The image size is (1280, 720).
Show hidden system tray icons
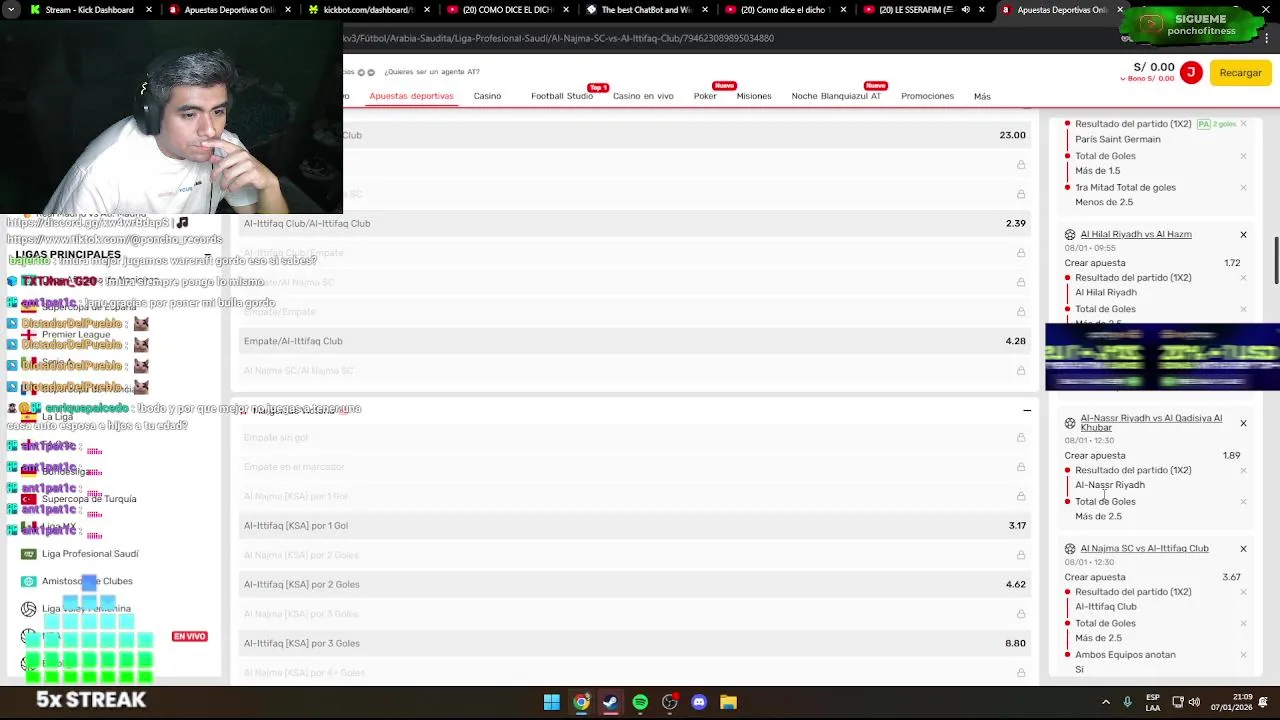coord(1106,702)
